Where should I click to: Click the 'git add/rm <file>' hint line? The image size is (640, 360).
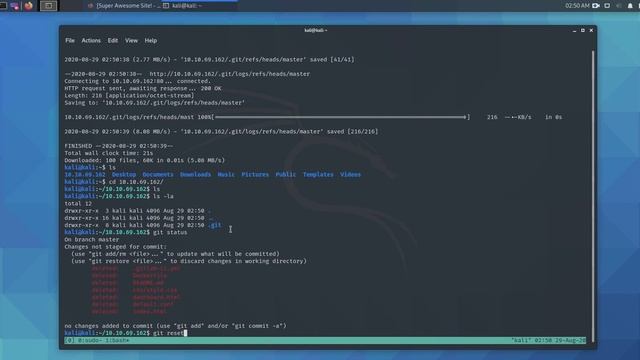point(175,254)
